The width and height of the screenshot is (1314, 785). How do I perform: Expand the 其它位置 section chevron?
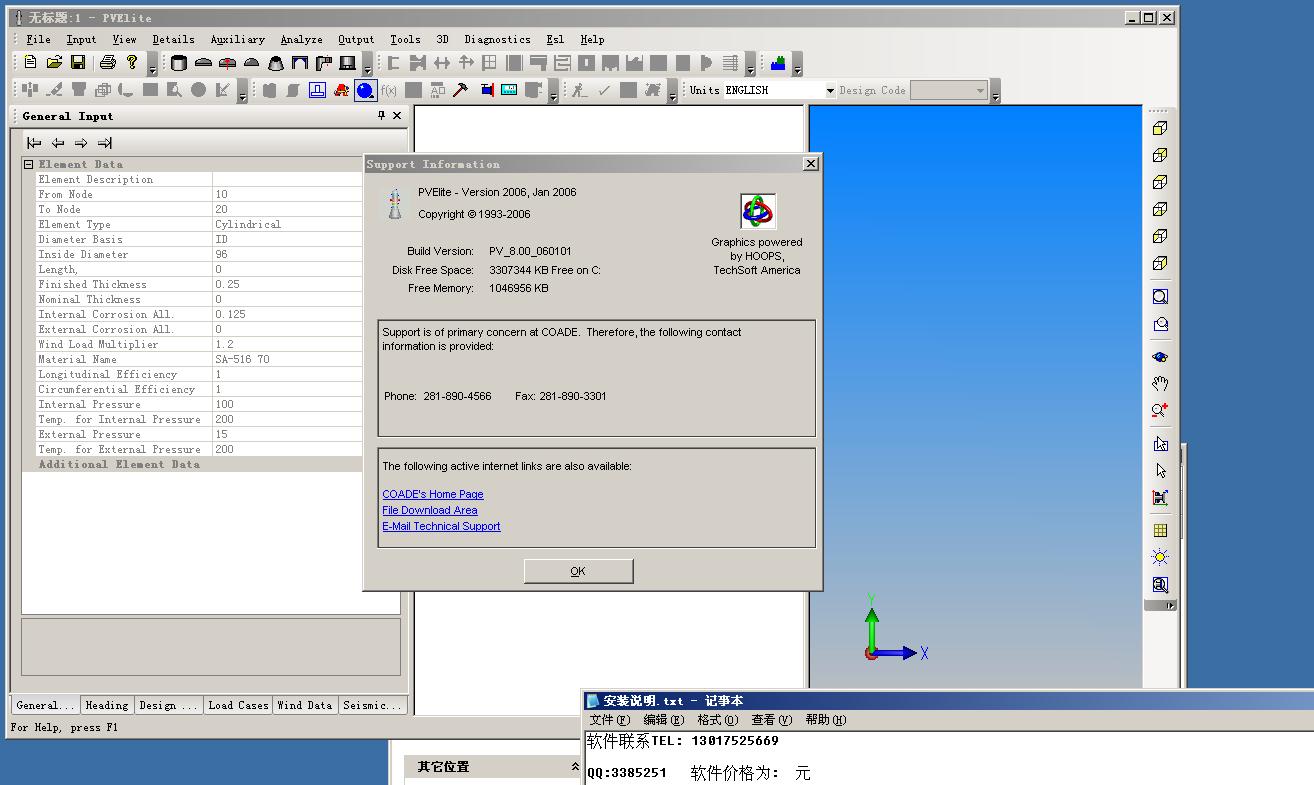point(575,767)
